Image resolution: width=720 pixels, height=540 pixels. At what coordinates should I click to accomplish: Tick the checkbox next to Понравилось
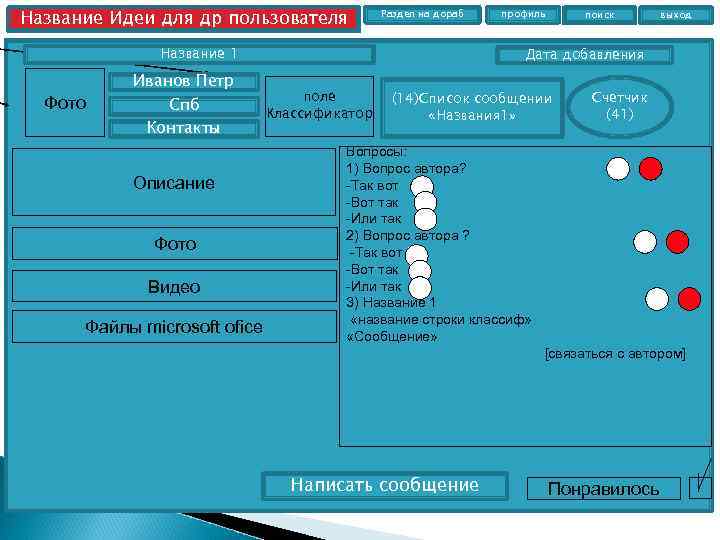click(x=700, y=488)
